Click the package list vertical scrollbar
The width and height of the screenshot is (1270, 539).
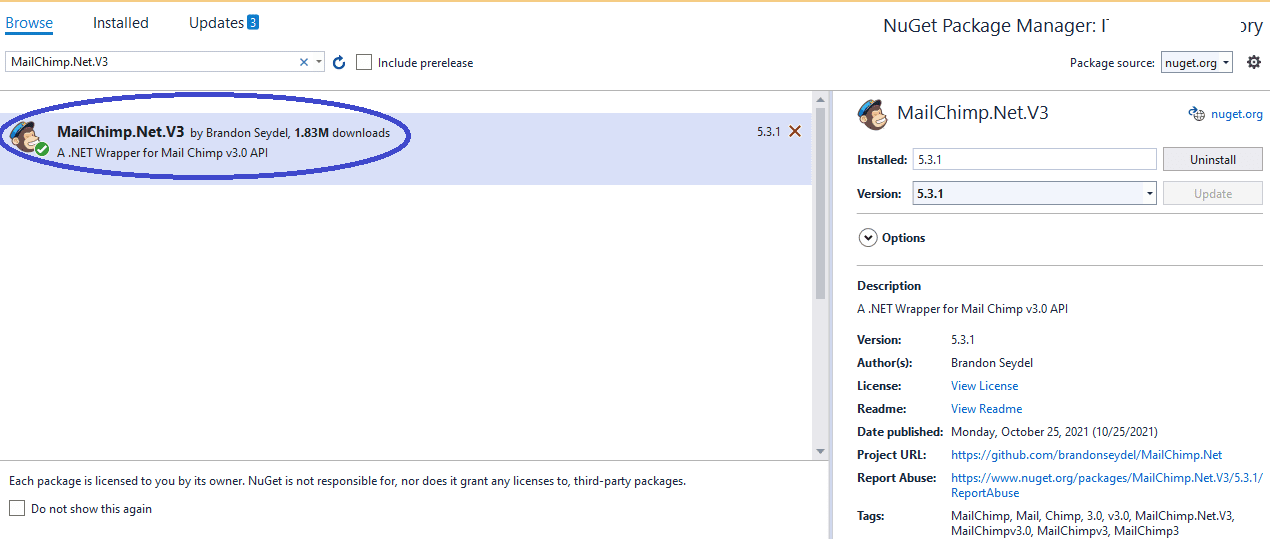(820, 200)
